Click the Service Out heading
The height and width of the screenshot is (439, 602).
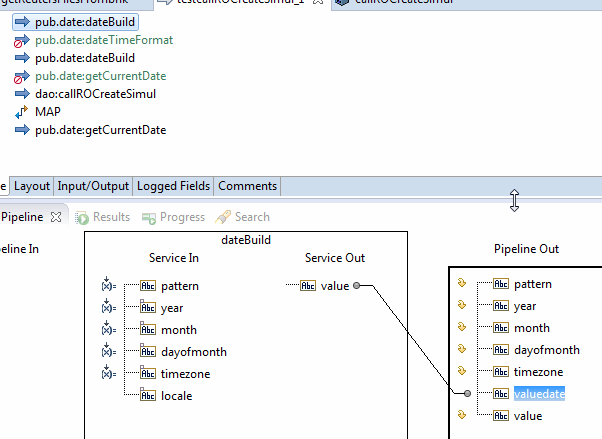335,258
